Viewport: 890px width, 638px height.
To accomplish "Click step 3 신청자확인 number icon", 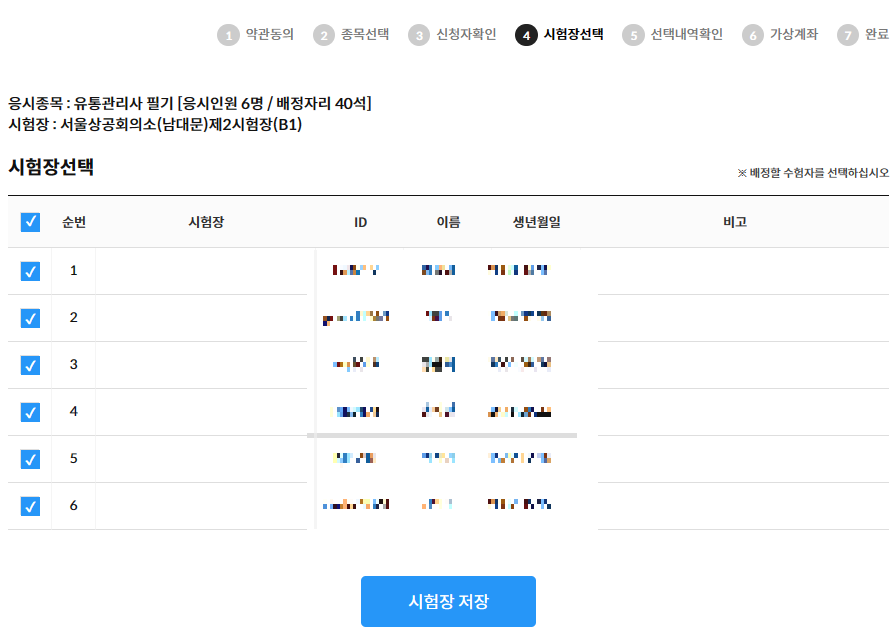I will point(419,35).
